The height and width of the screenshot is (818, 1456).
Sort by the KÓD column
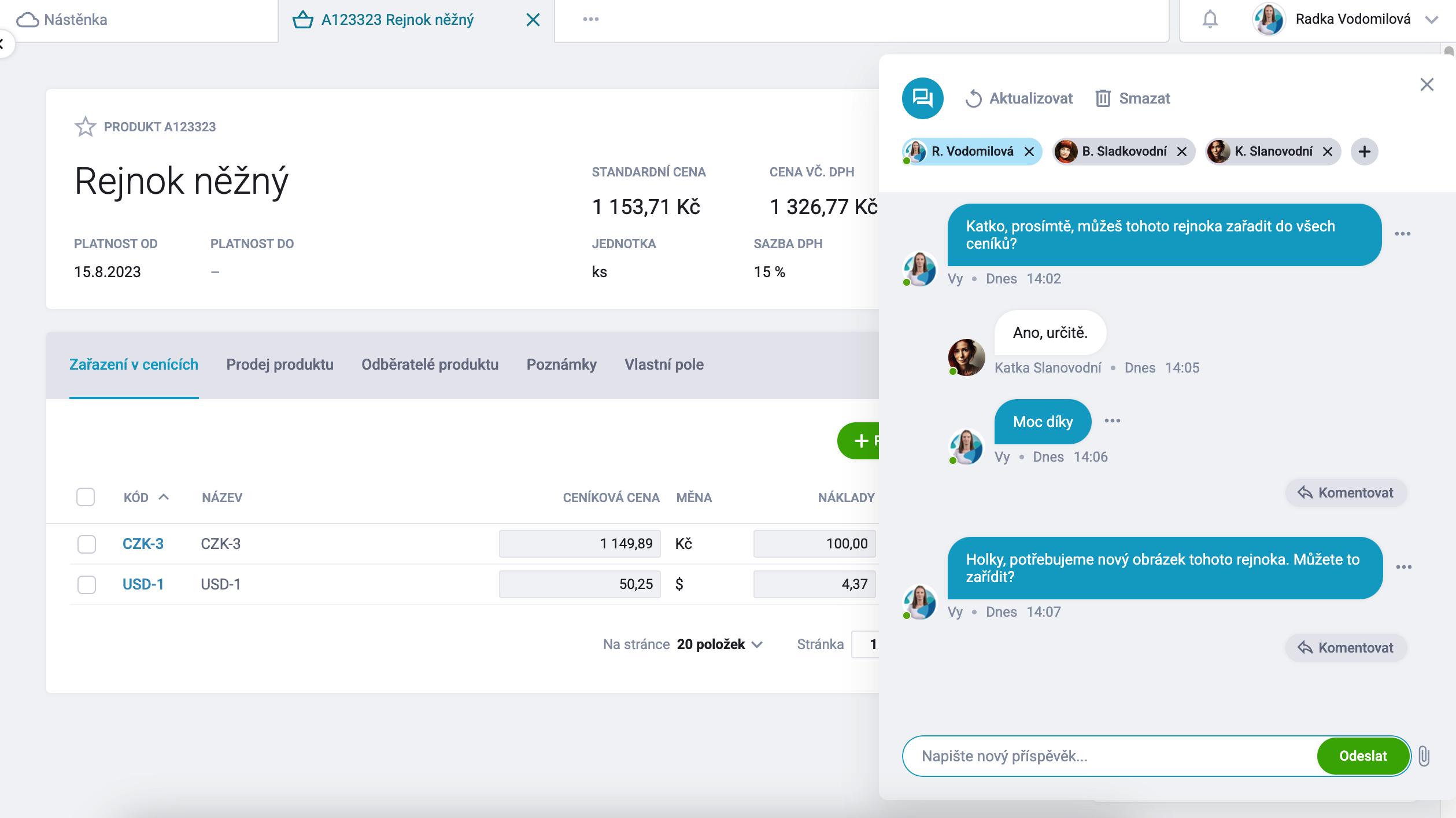pos(146,498)
